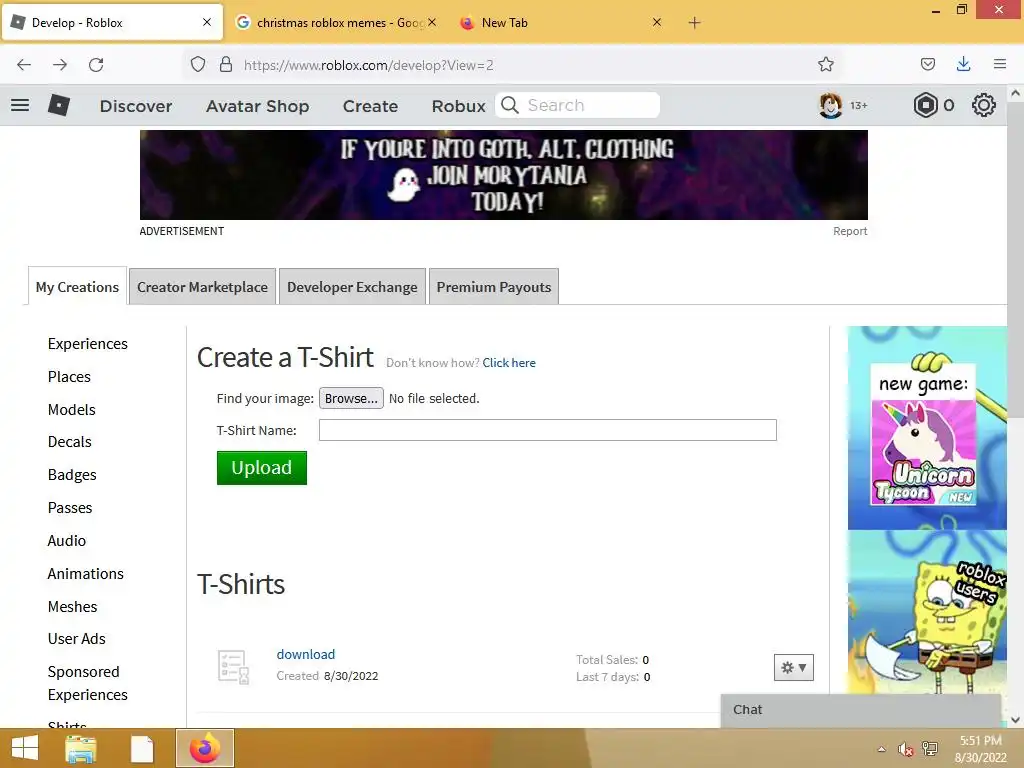This screenshot has height=768, width=1024.
Task: Select Passes in the sidebar
Action: (70, 507)
